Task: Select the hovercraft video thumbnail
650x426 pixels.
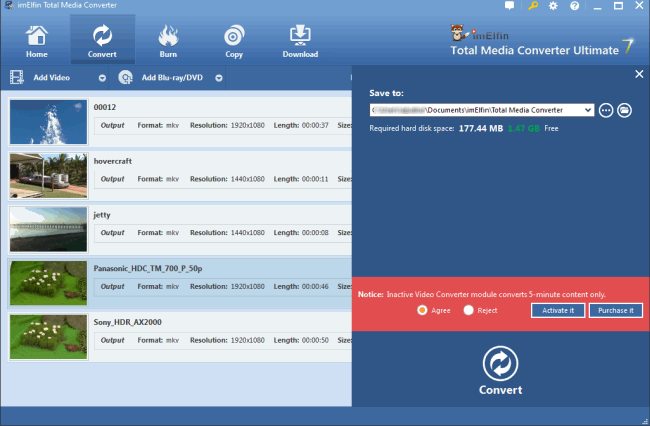Action: tap(49, 176)
